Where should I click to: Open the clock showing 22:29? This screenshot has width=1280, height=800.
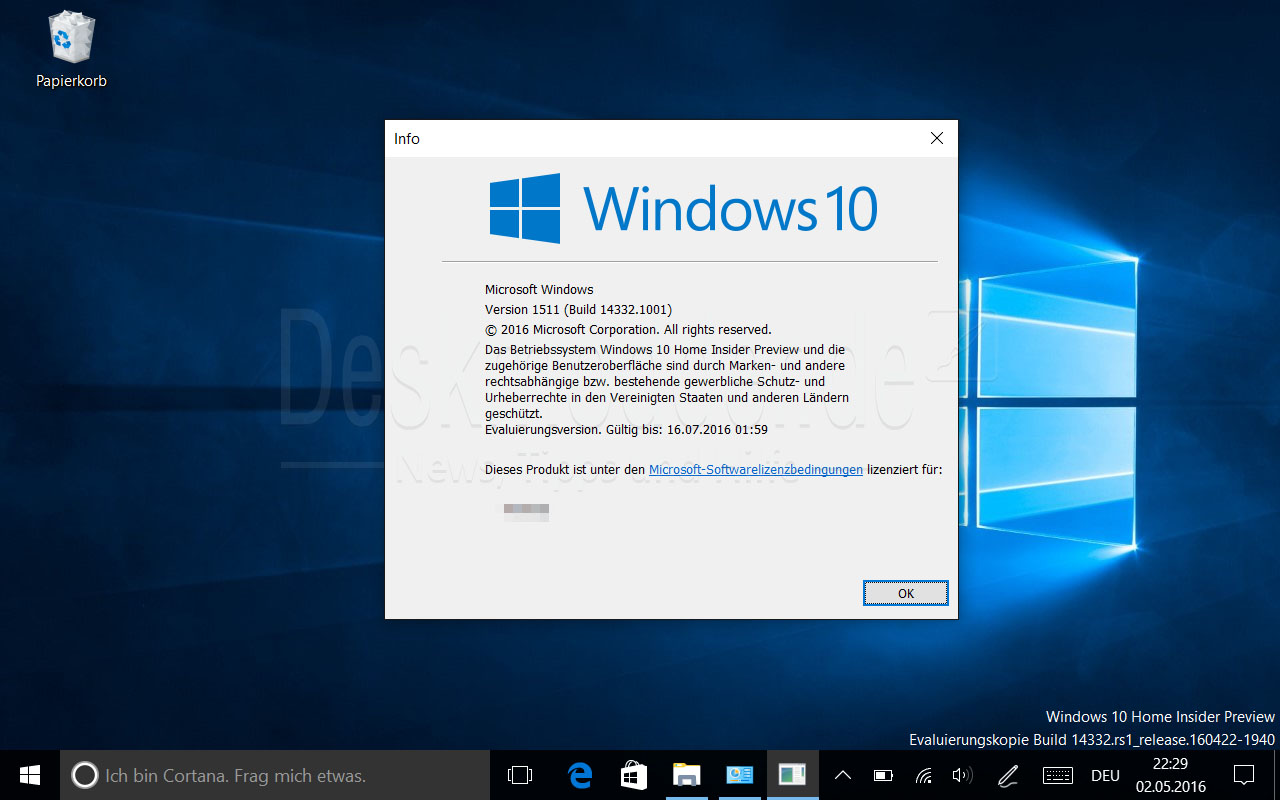1170,775
